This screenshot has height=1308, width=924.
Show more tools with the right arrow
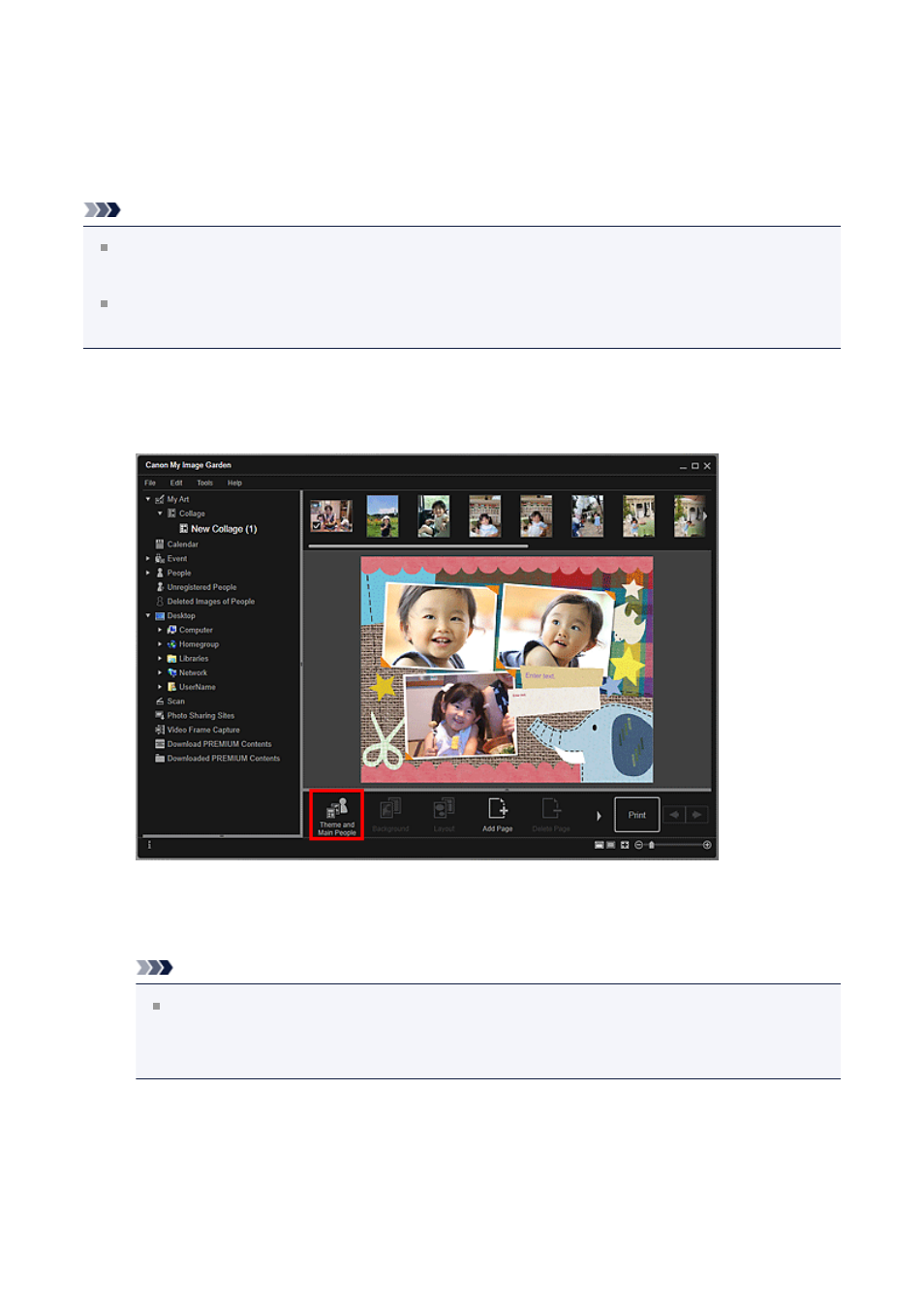click(x=599, y=816)
